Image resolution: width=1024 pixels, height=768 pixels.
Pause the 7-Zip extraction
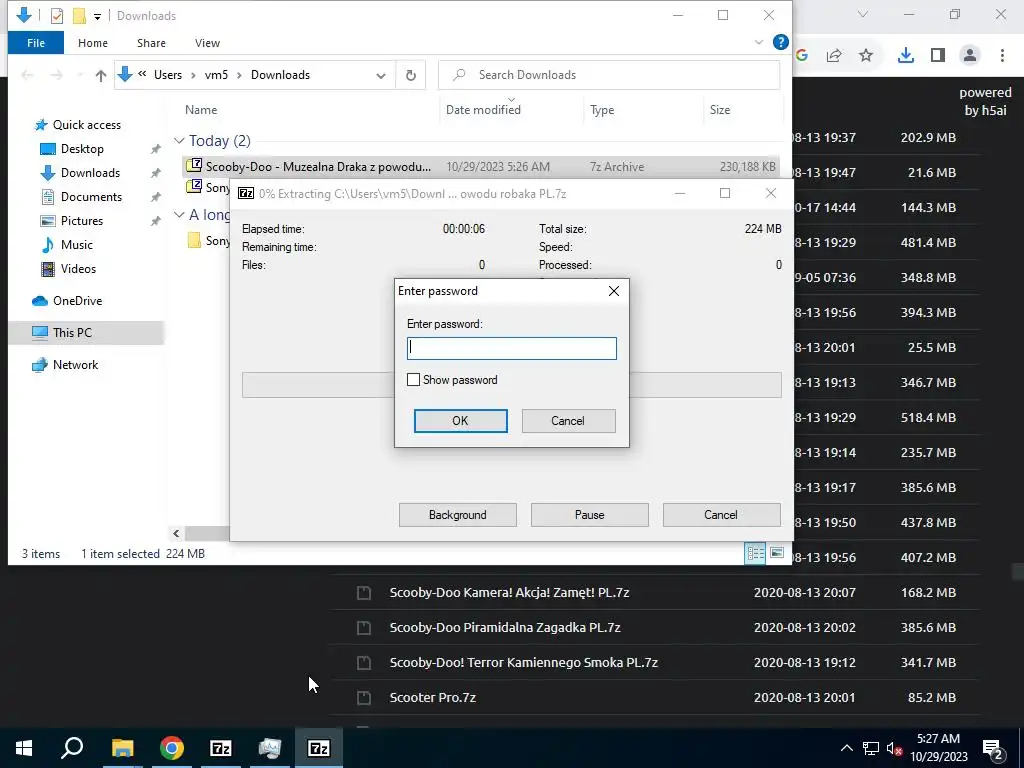click(590, 515)
